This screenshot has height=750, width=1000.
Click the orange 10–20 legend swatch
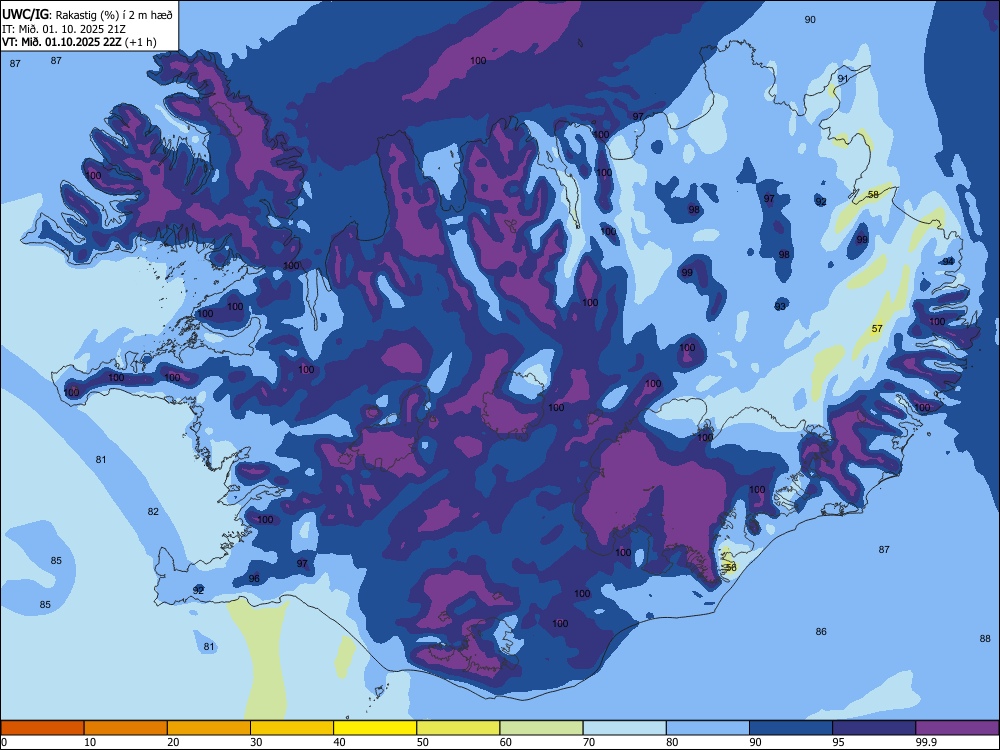[126, 728]
